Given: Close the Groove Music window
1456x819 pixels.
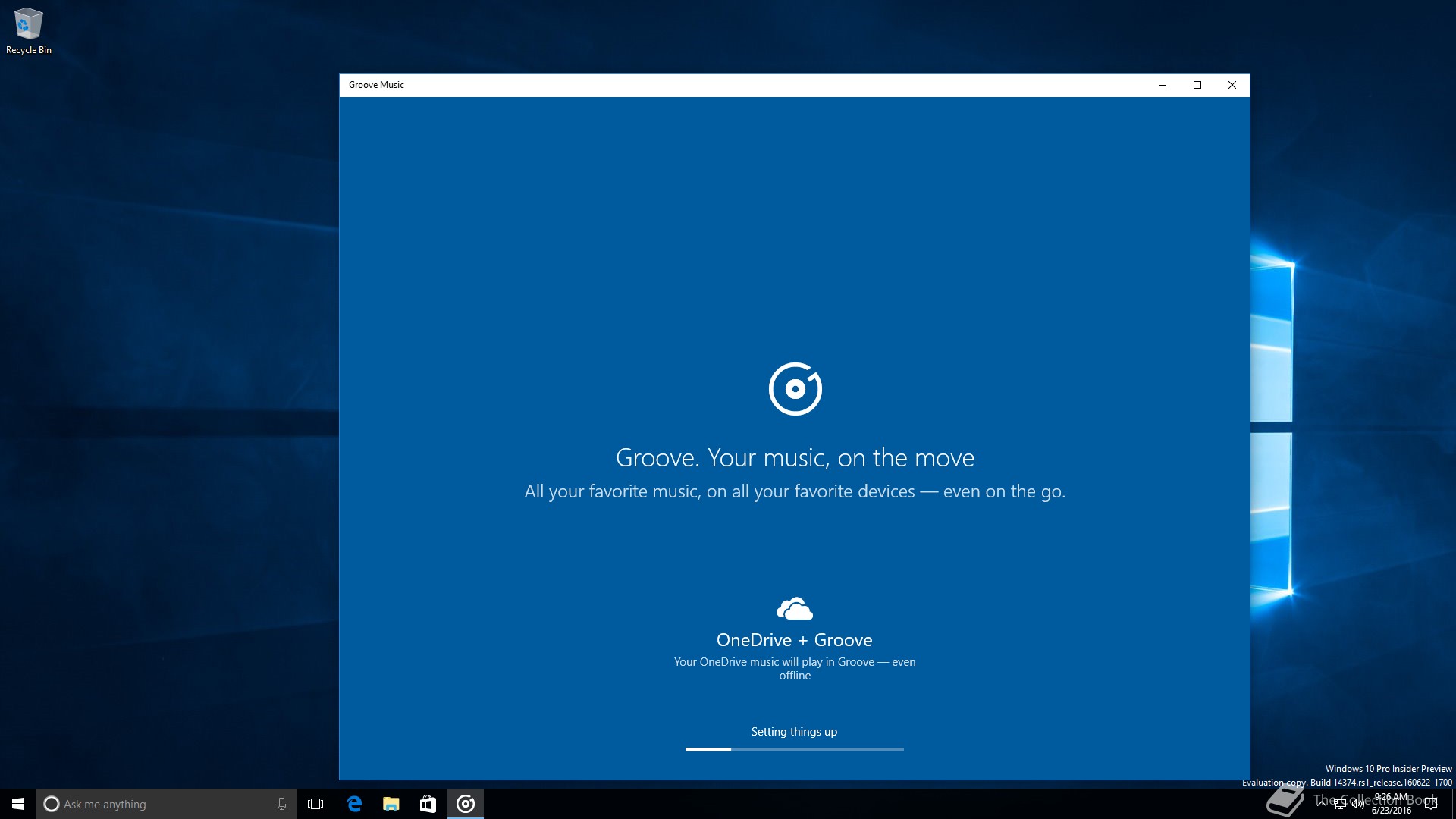Looking at the screenshot, I should point(1232,85).
